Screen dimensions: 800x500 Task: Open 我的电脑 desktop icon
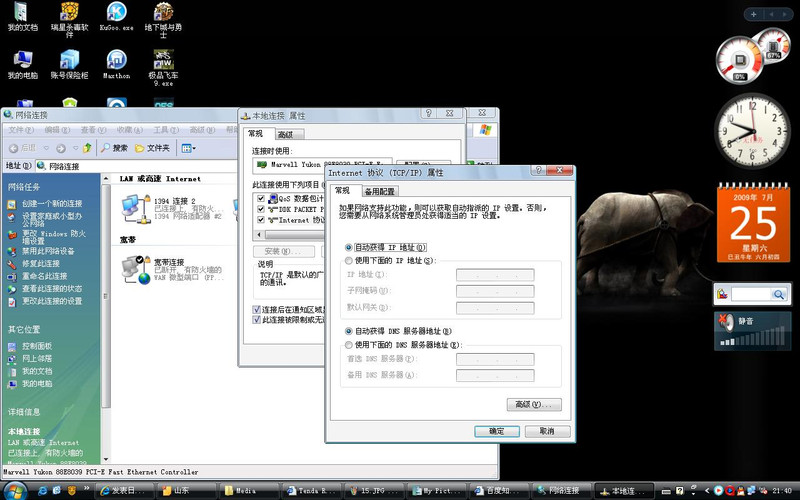click(x=22, y=65)
